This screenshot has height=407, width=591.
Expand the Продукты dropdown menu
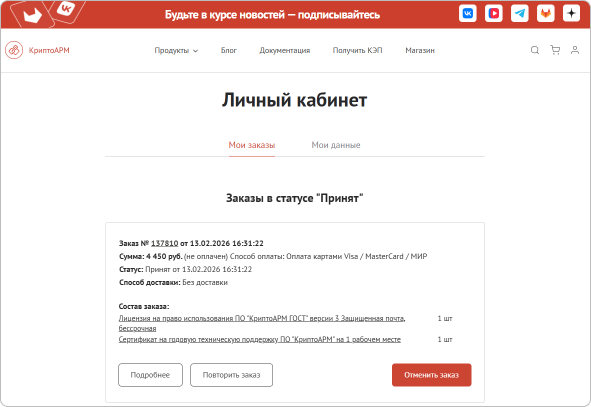(x=176, y=50)
